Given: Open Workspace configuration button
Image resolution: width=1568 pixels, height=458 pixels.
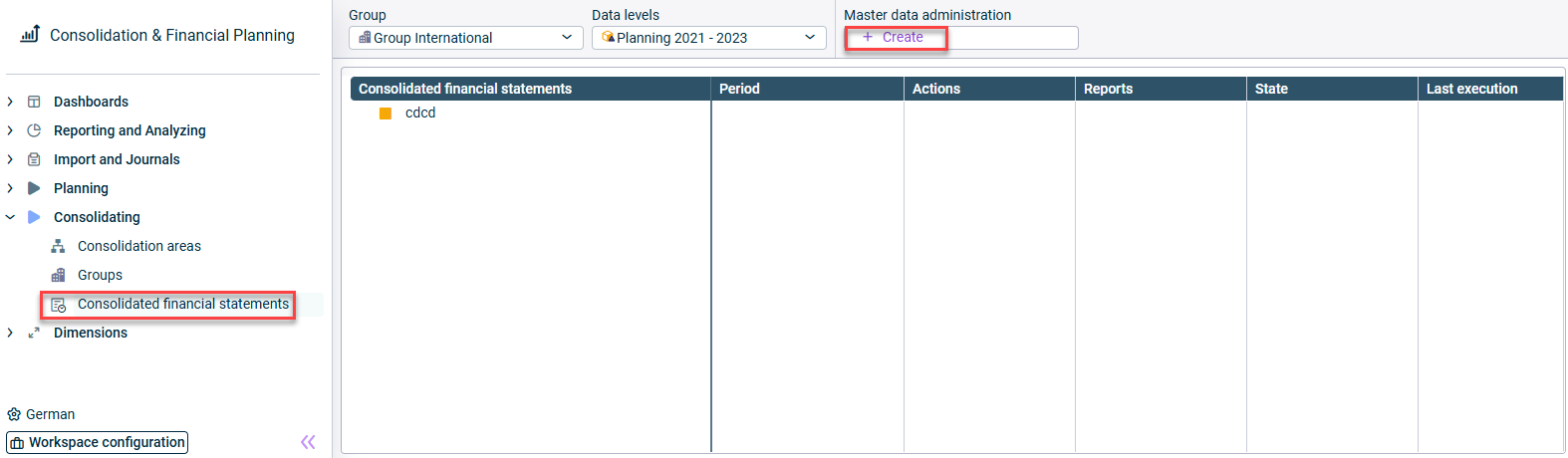Looking at the screenshot, I should click(97, 442).
